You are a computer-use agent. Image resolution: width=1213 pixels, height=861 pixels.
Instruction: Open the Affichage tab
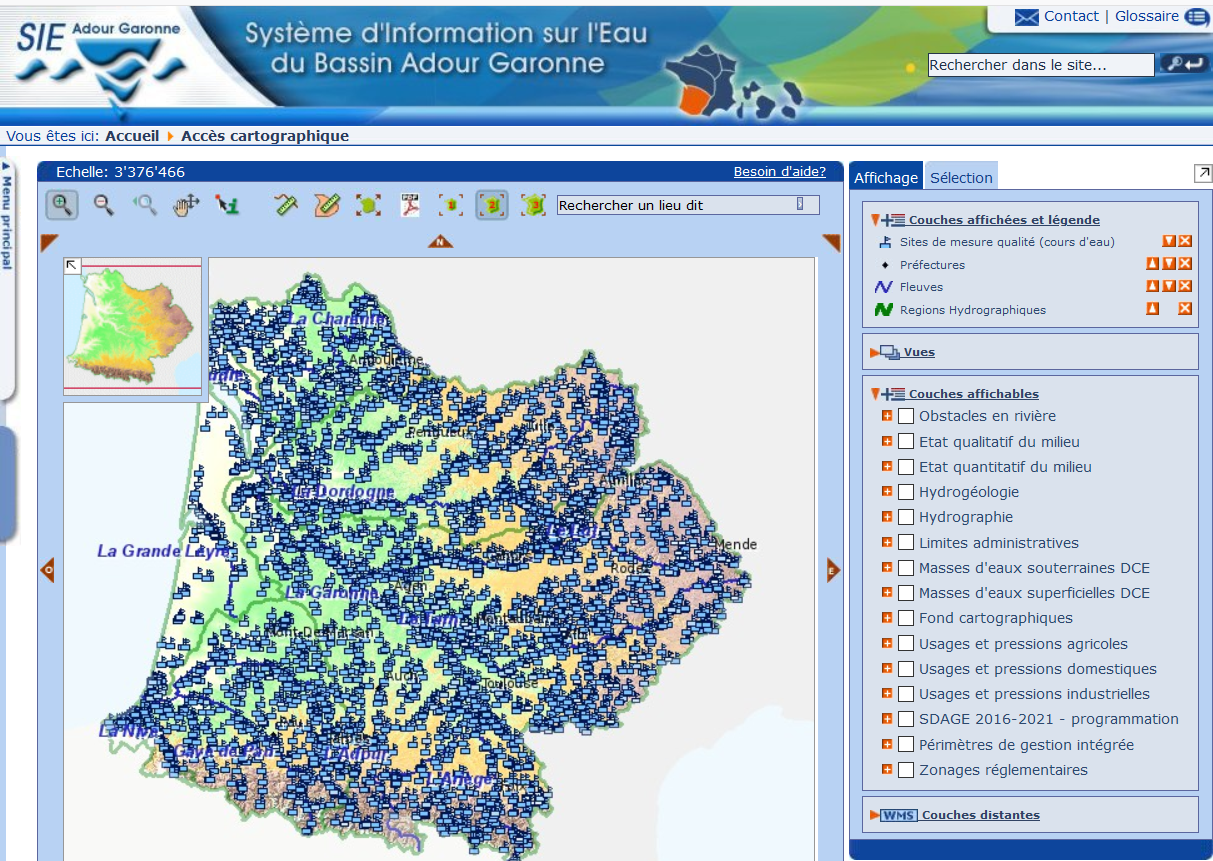886,178
